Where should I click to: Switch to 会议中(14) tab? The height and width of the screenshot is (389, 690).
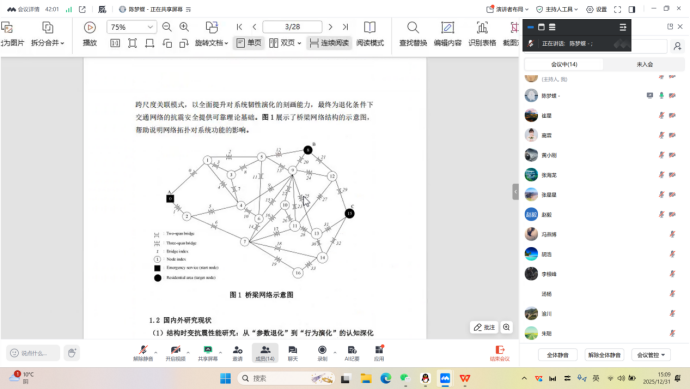click(x=564, y=64)
